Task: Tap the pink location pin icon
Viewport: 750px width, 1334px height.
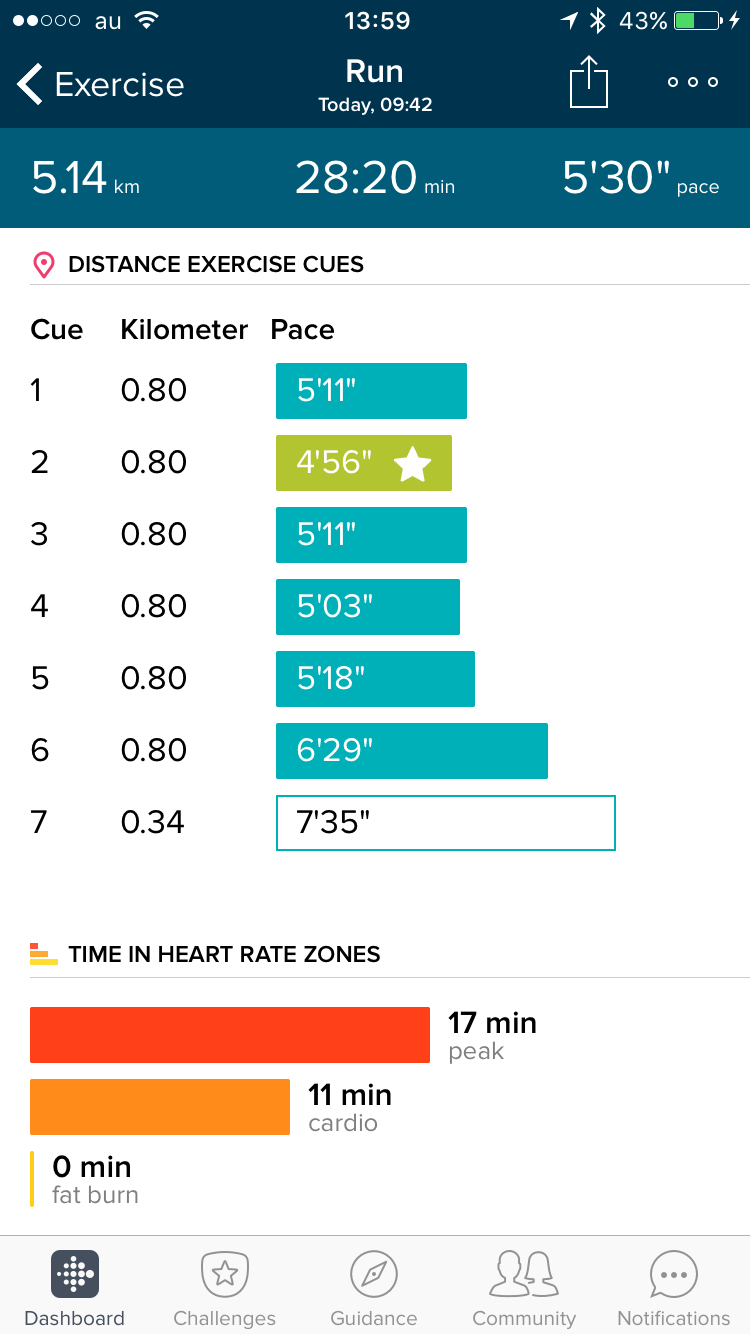Action: 43,264
